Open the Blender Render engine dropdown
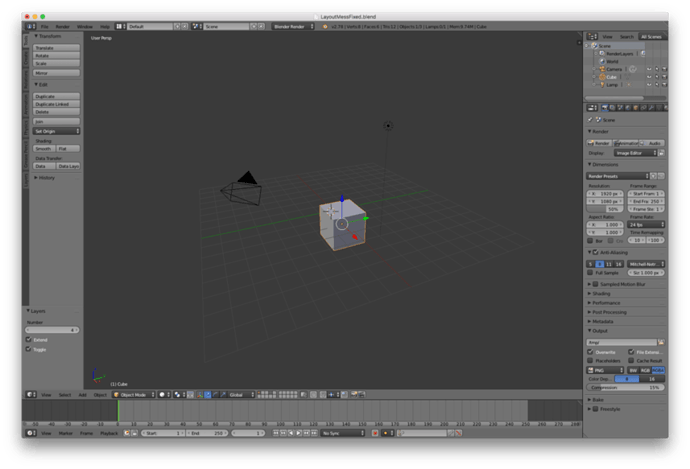The image size is (690, 469). point(293,26)
